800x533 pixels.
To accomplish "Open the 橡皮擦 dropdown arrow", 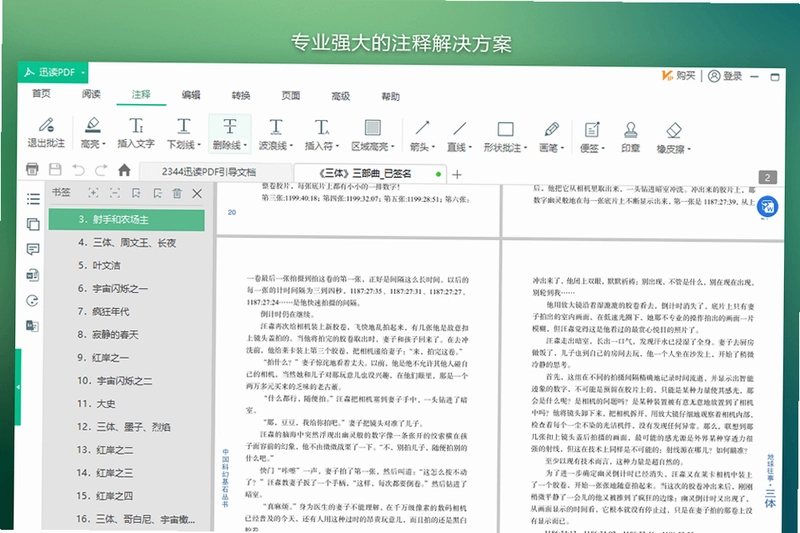I will coord(689,149).
